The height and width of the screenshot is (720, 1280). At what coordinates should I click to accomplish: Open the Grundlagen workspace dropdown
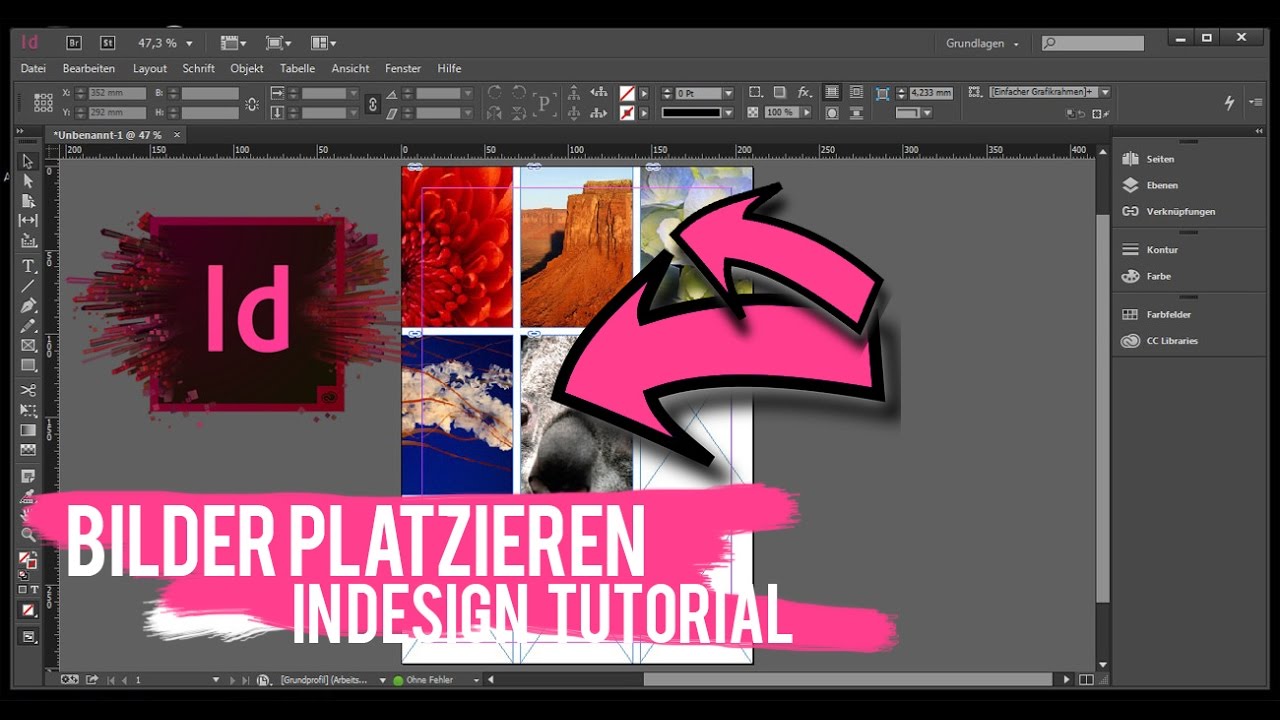(x=982, y=44)
